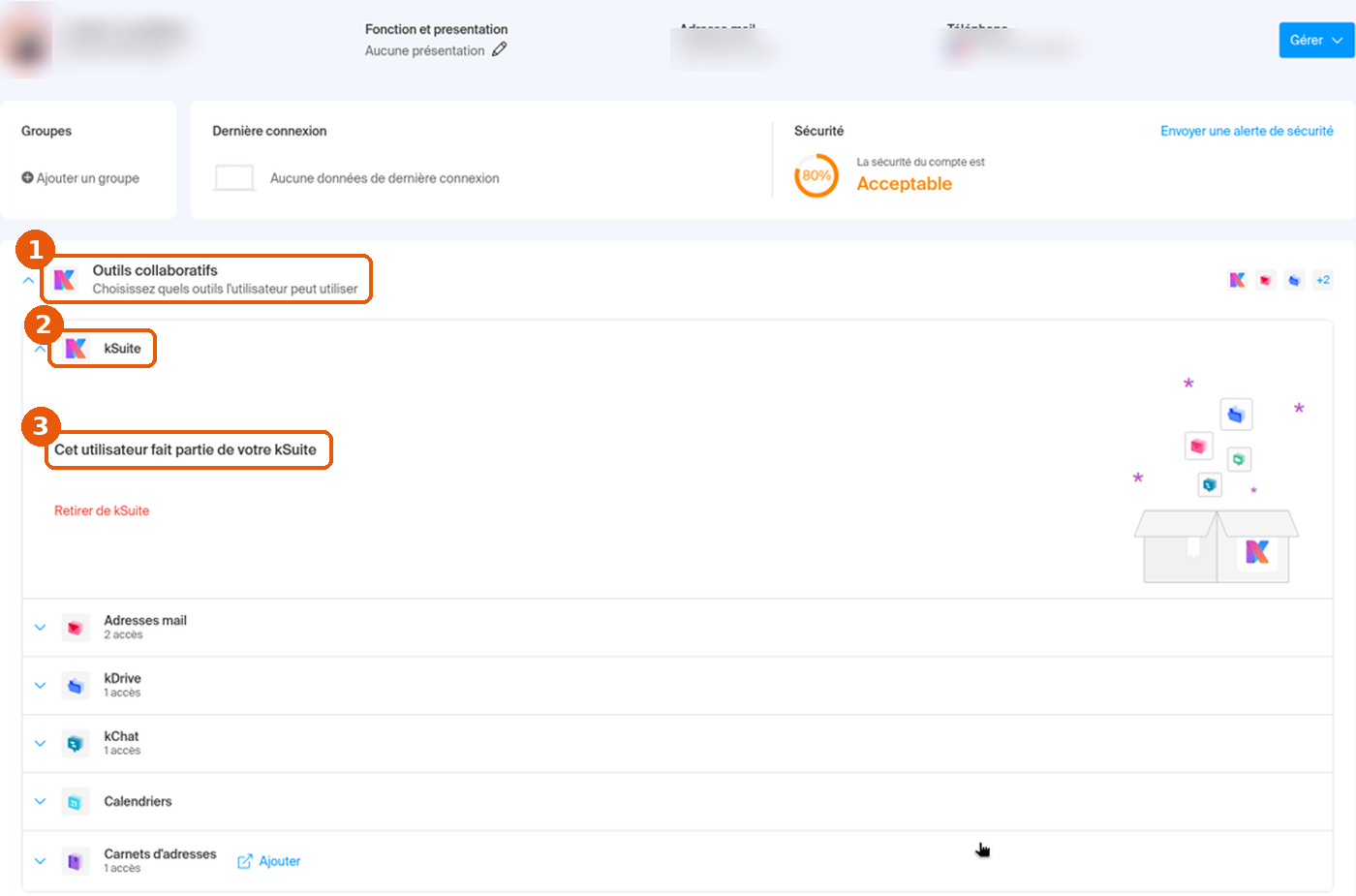This screenshot has height=896, width=1356.
Task: Click the user avatar picture
Action: pos(27,41)
